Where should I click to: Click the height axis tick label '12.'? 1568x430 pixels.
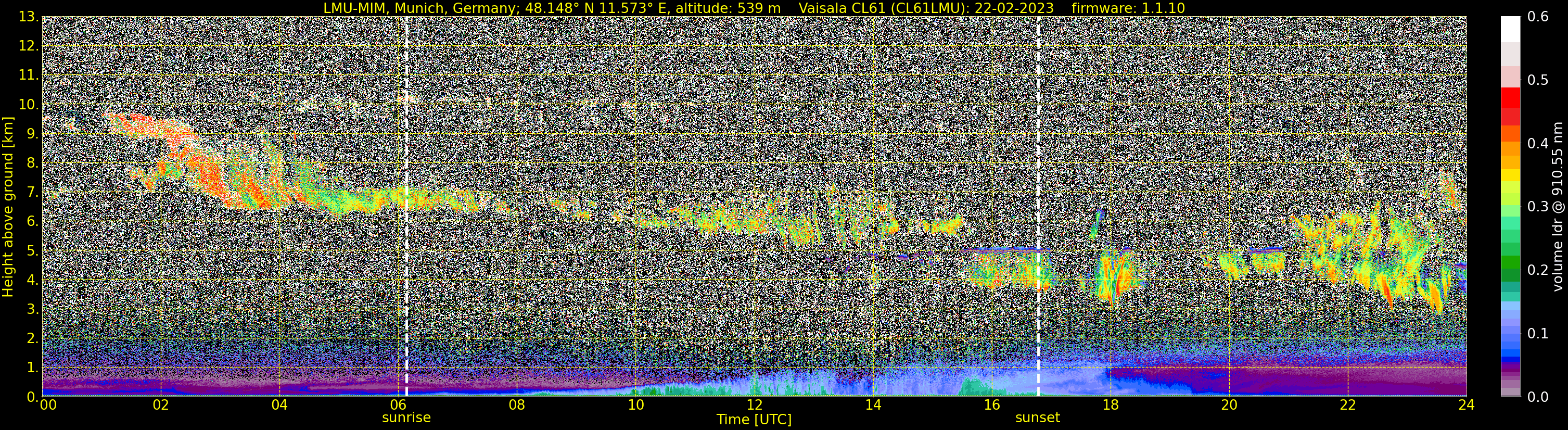(x=28, y=46)
